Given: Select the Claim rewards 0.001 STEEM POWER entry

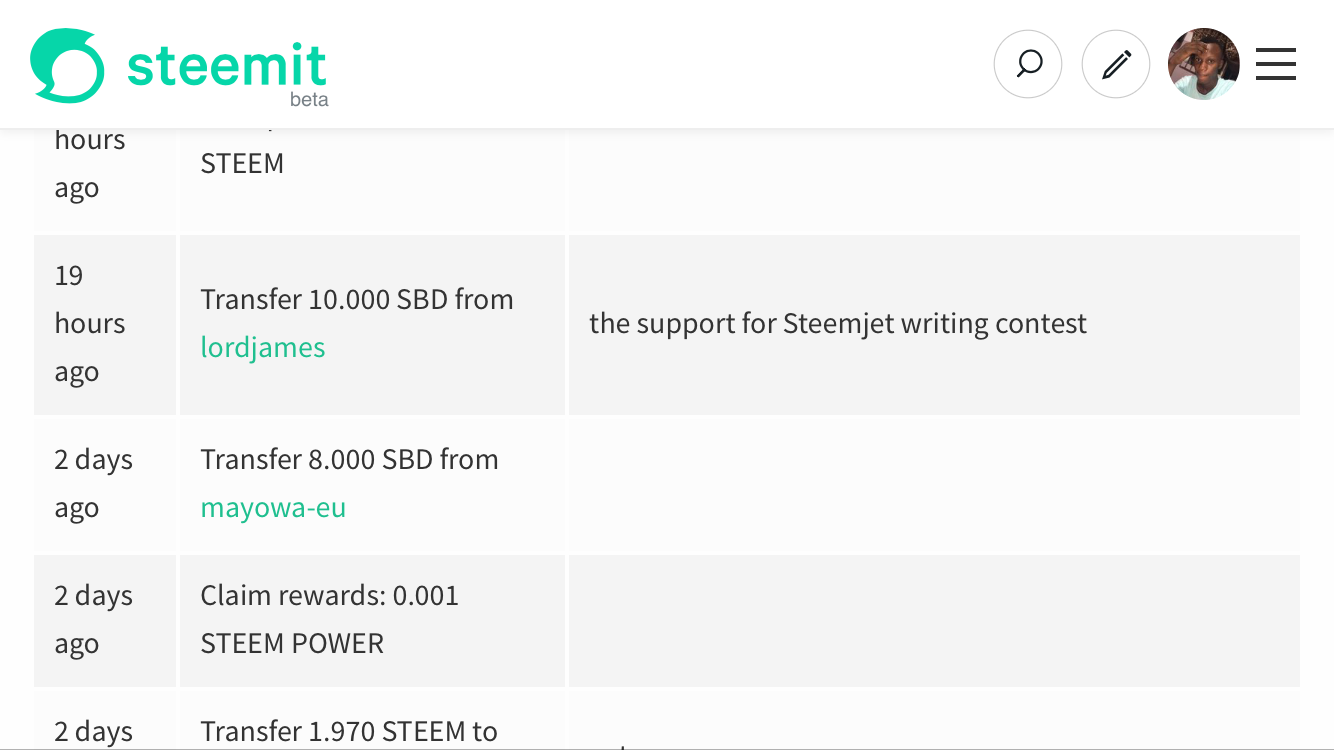Looking at the screenshot, I should tap(330, 620).
